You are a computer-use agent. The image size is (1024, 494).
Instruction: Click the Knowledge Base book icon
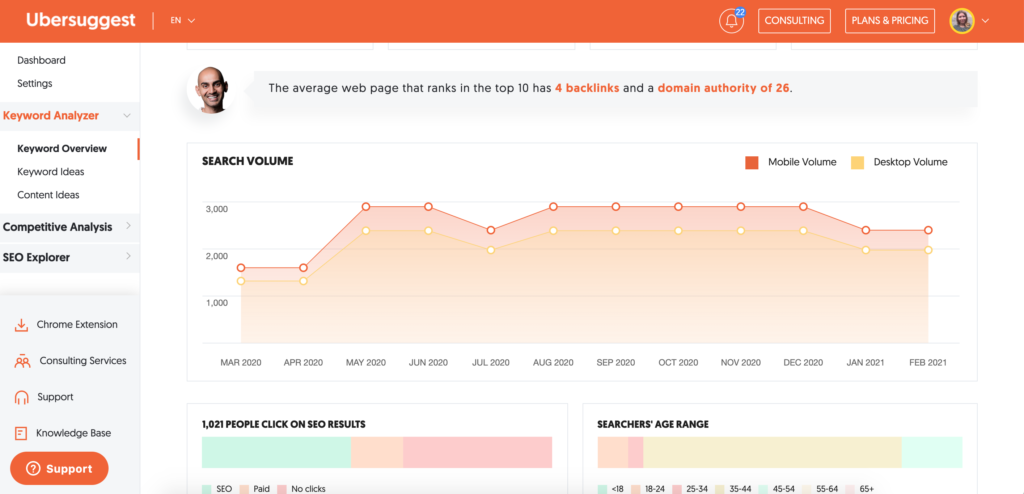click(x=21, y=433)
